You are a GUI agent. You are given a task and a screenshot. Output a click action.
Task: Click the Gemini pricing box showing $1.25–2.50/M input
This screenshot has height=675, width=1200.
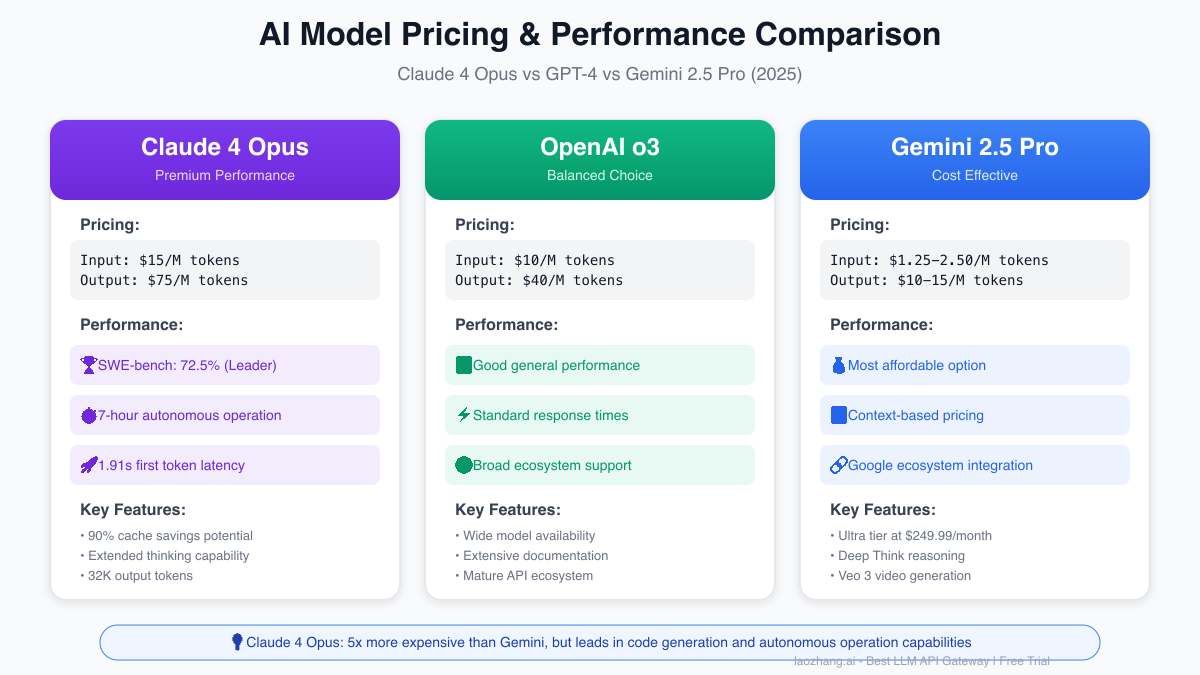pos(975,270)
